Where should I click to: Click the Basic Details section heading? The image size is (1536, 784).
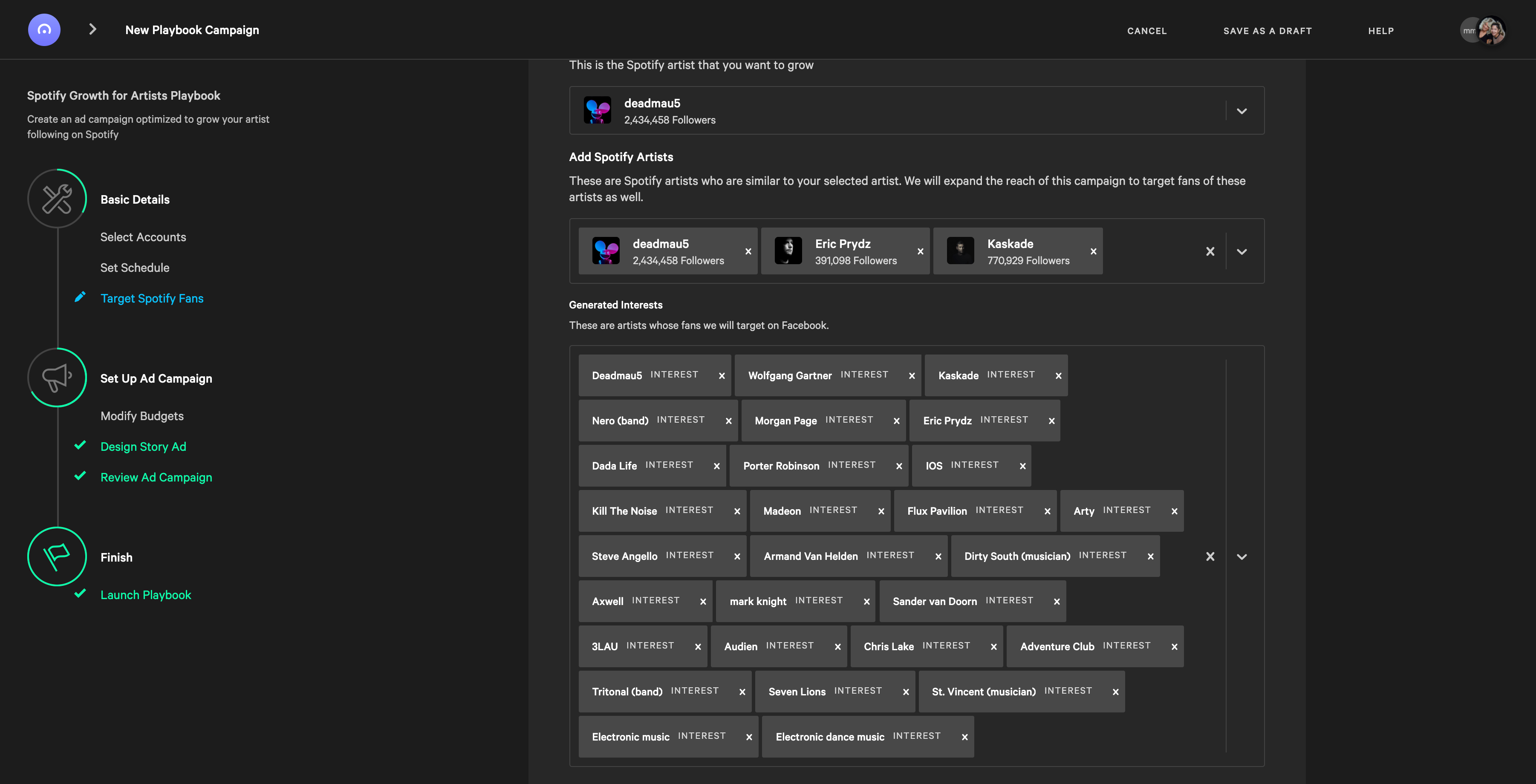click(x=135, y=199)
